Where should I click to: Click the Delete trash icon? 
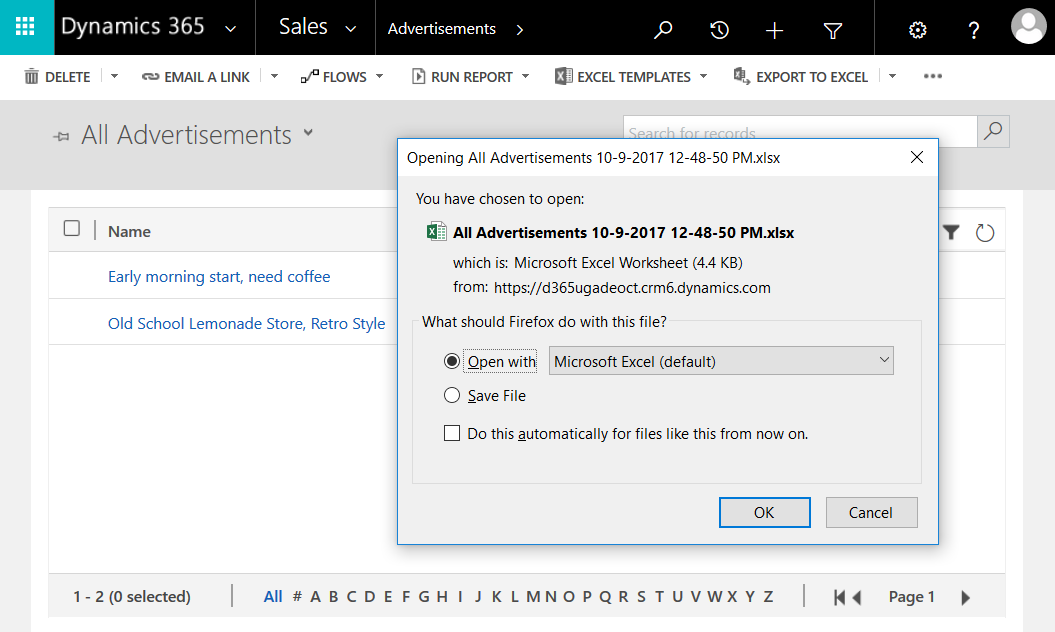pos(32,77)
